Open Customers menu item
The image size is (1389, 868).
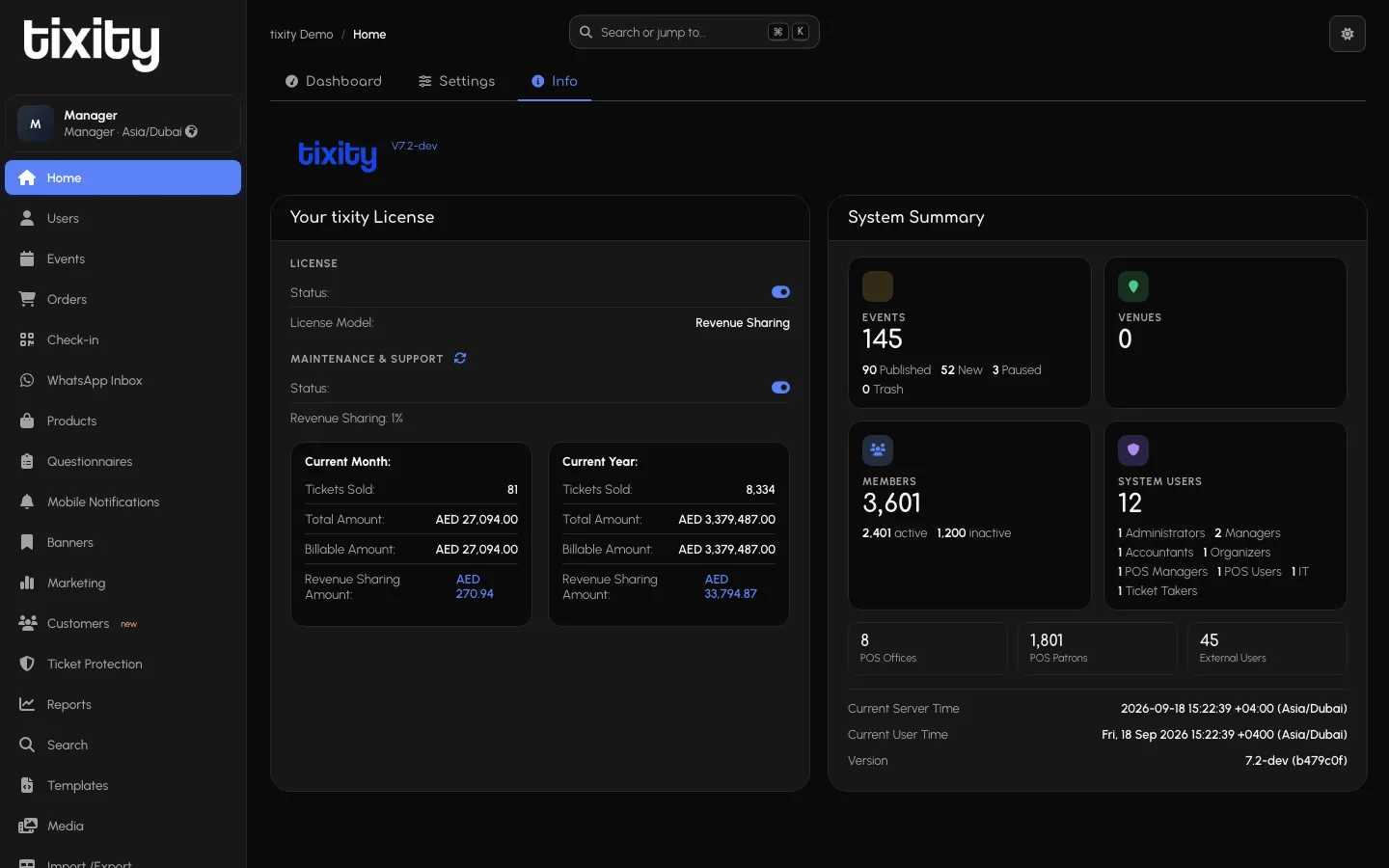point(123,623)
